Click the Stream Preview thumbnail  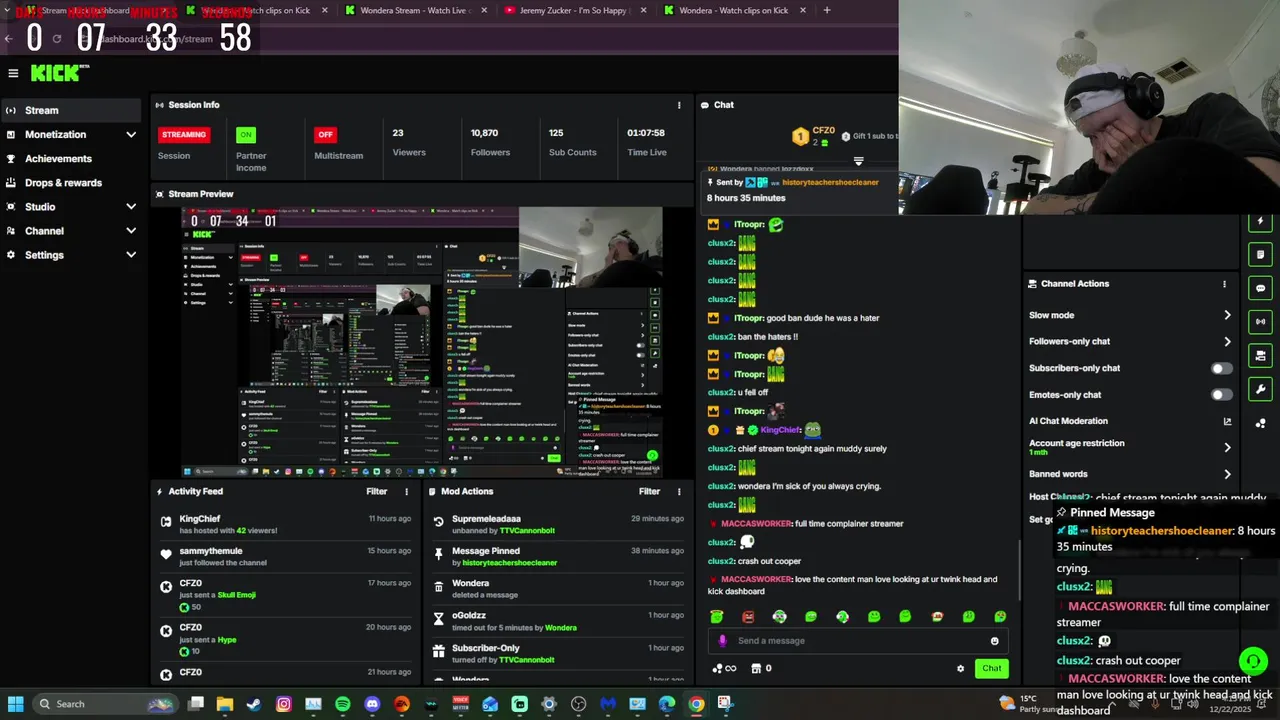[x=422, y=342]
